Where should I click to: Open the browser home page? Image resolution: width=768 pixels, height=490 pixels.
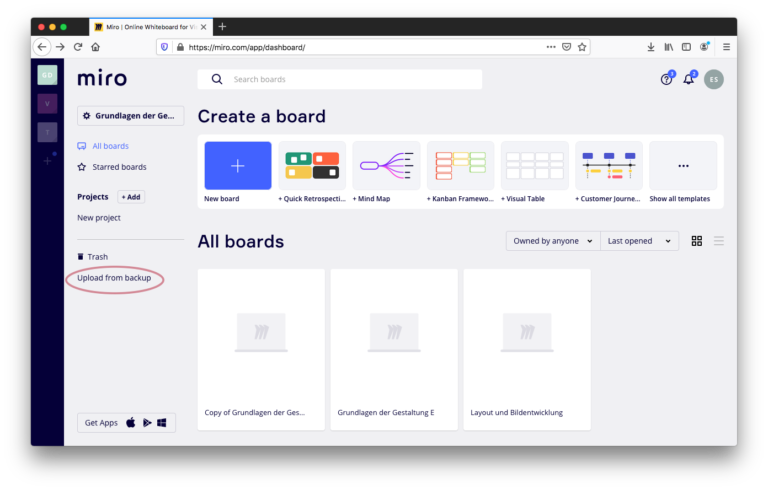pos(96,47)
